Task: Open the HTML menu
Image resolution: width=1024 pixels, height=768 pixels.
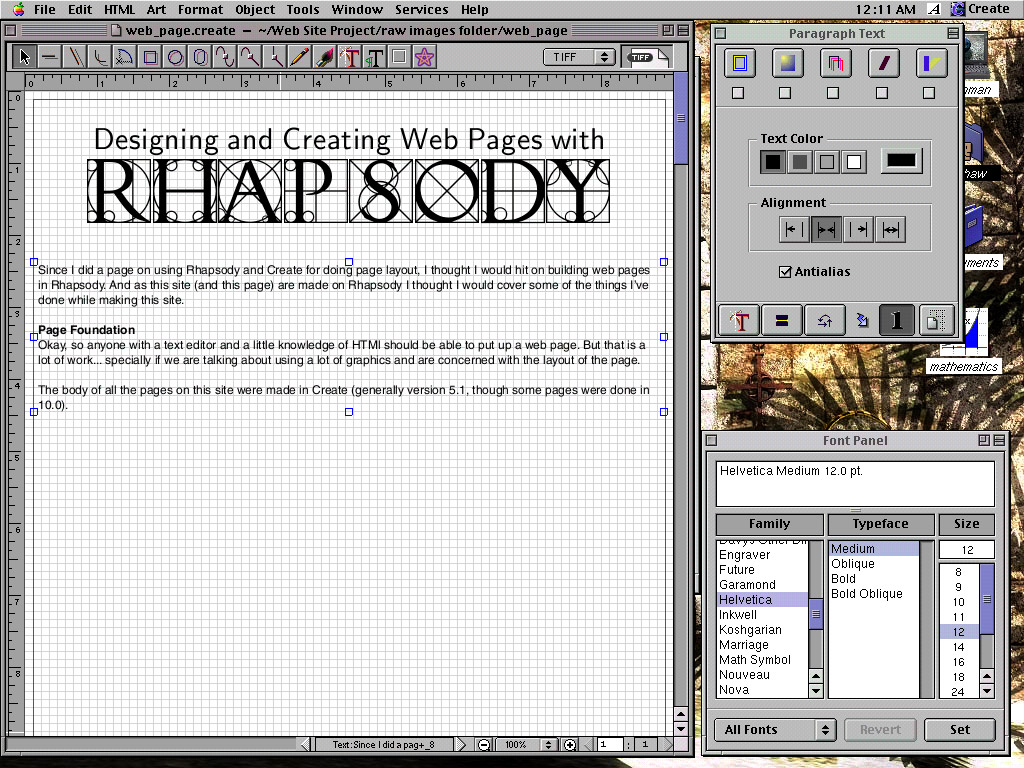Action: [x=119, y=10]
